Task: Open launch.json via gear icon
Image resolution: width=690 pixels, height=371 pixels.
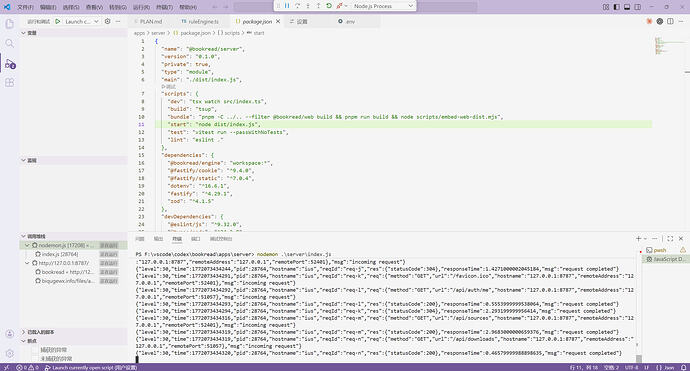Action: click(x=108, y=21)
